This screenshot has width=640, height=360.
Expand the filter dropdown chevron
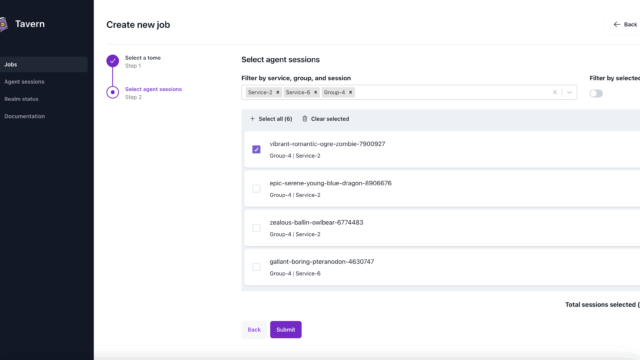[569, 92]
